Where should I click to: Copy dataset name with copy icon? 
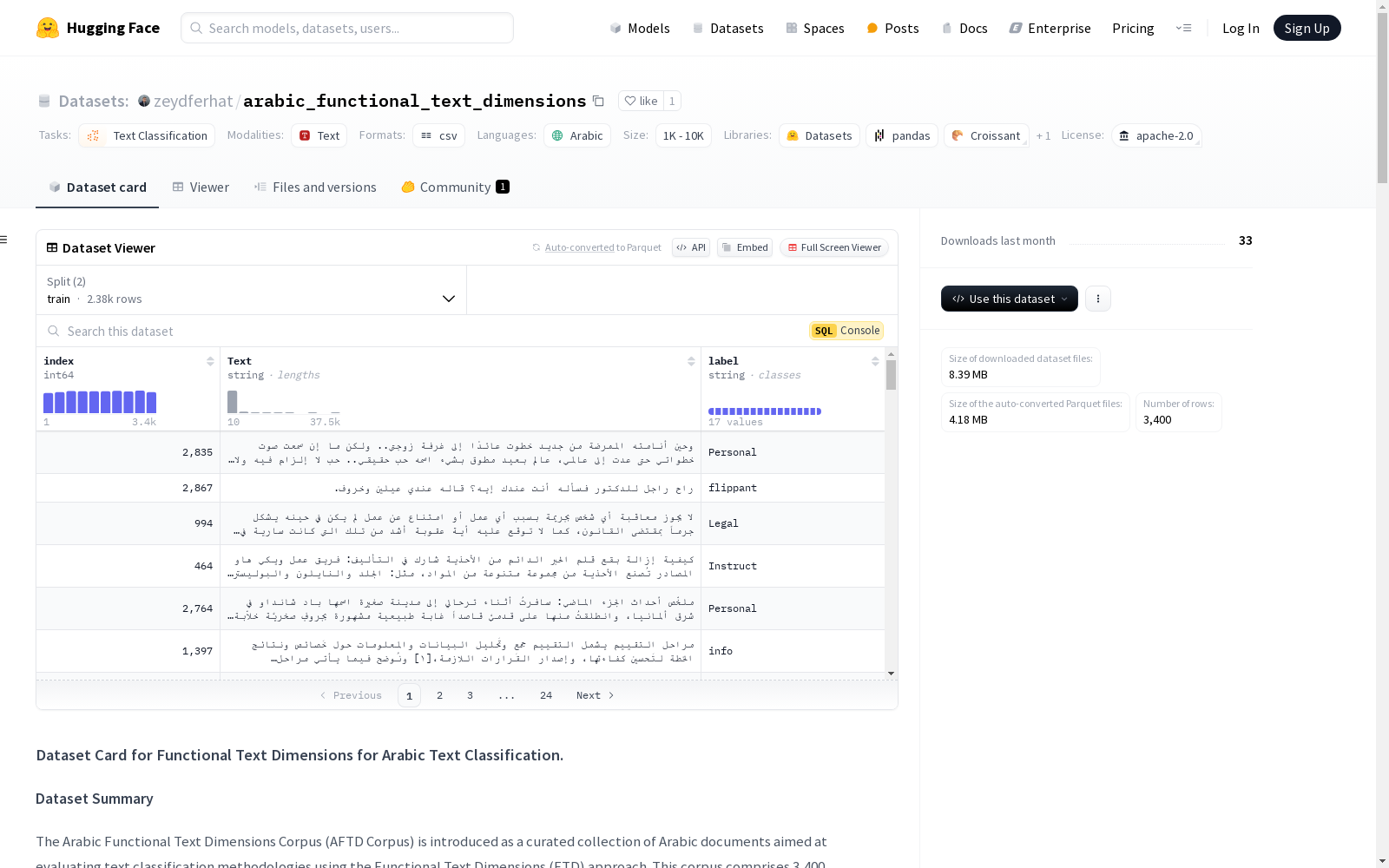point(598,101)
